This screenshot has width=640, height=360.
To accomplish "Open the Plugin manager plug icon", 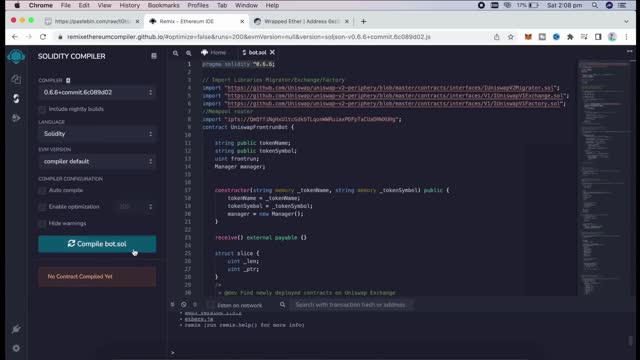I will coord(16,329).
